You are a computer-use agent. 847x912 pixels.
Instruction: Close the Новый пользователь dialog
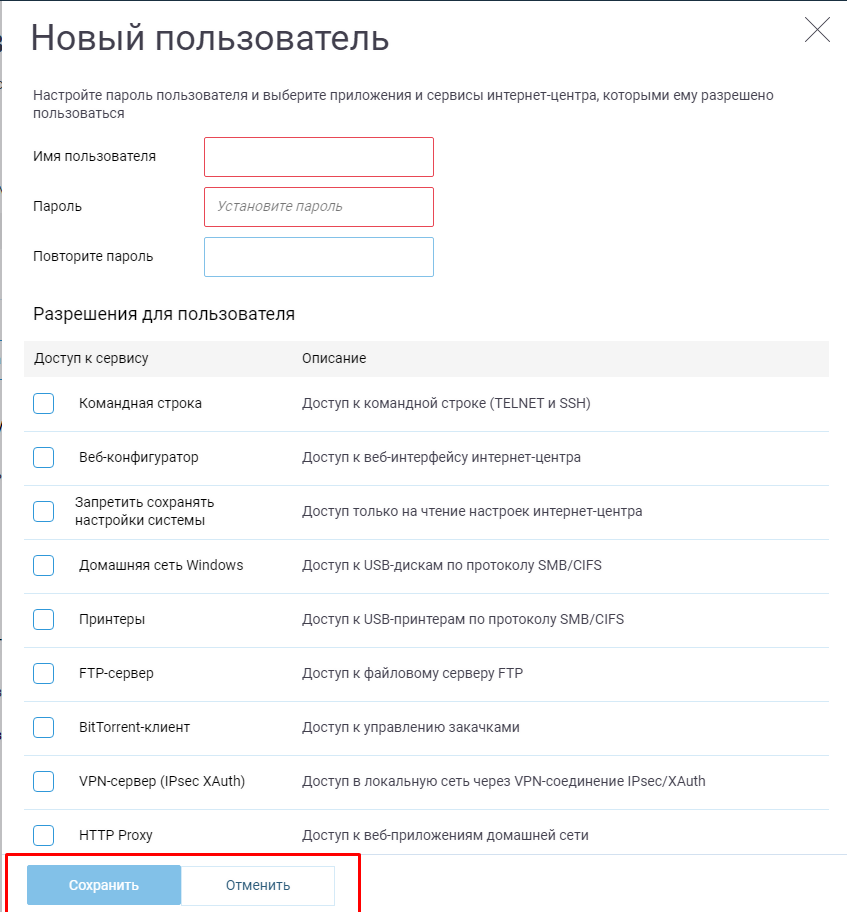point(817,30)
